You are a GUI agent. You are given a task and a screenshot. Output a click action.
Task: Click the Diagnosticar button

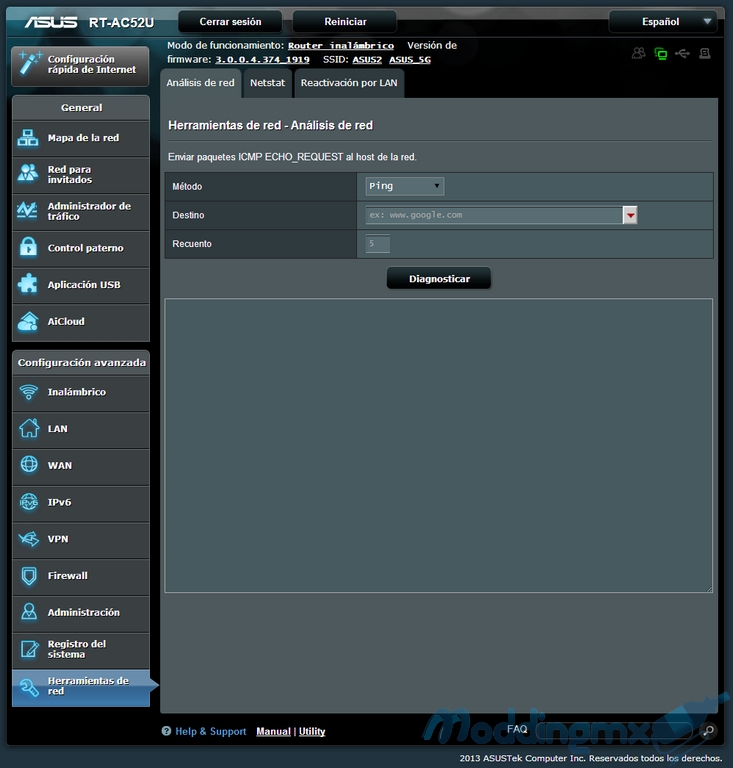(439, 278)
